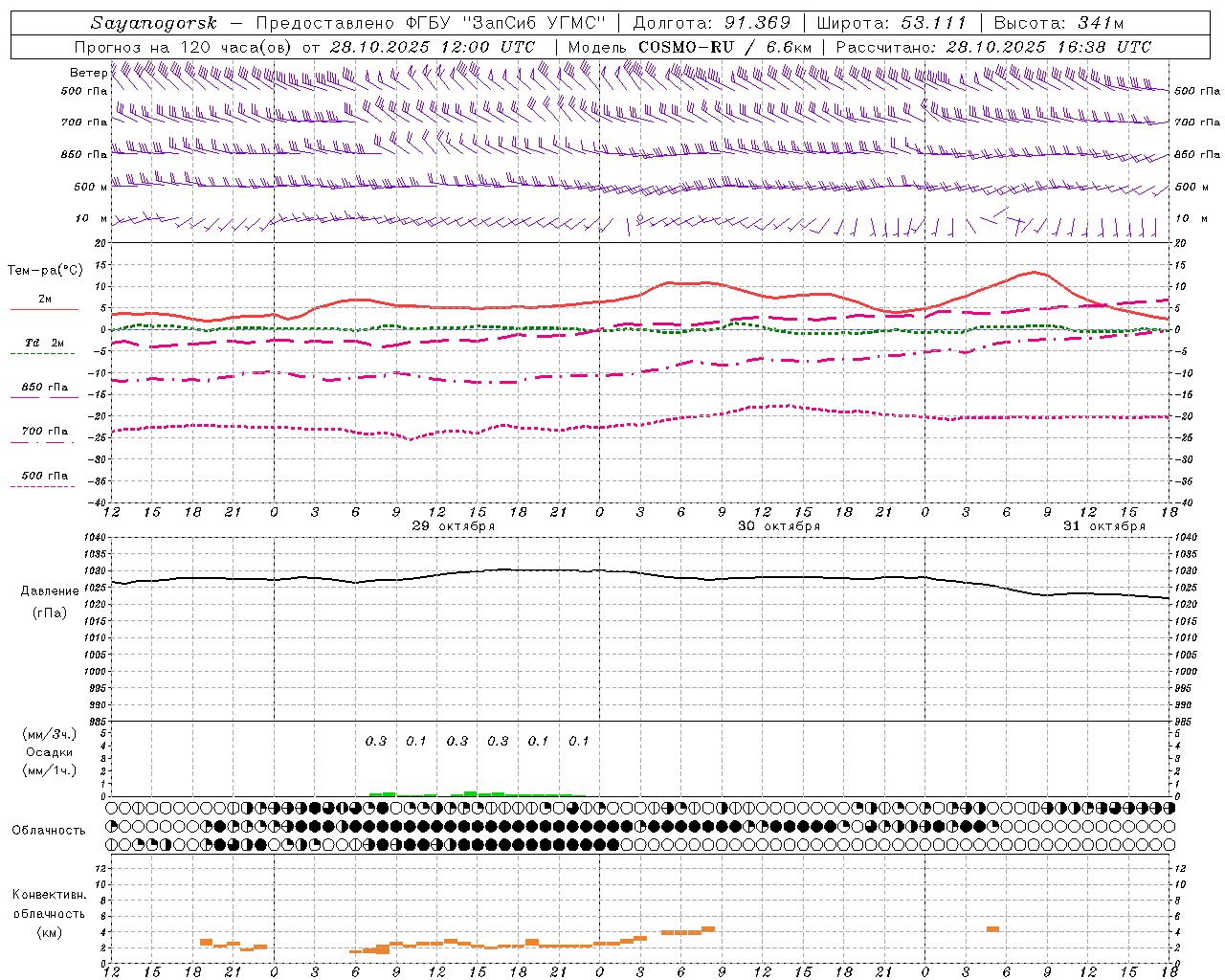Click the 'Конвективн.' convective label
Viewport: 1225px width, 980px height.
50,895
